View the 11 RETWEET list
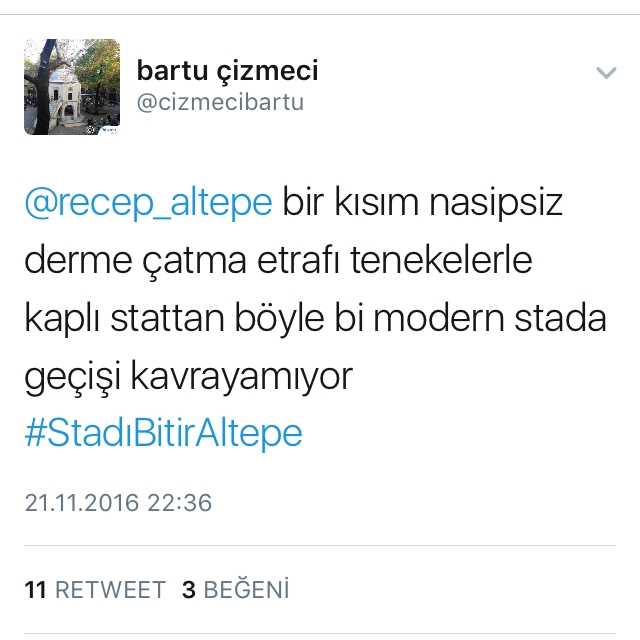The height and width of the screenshot is (640, 640). (95, 590)
